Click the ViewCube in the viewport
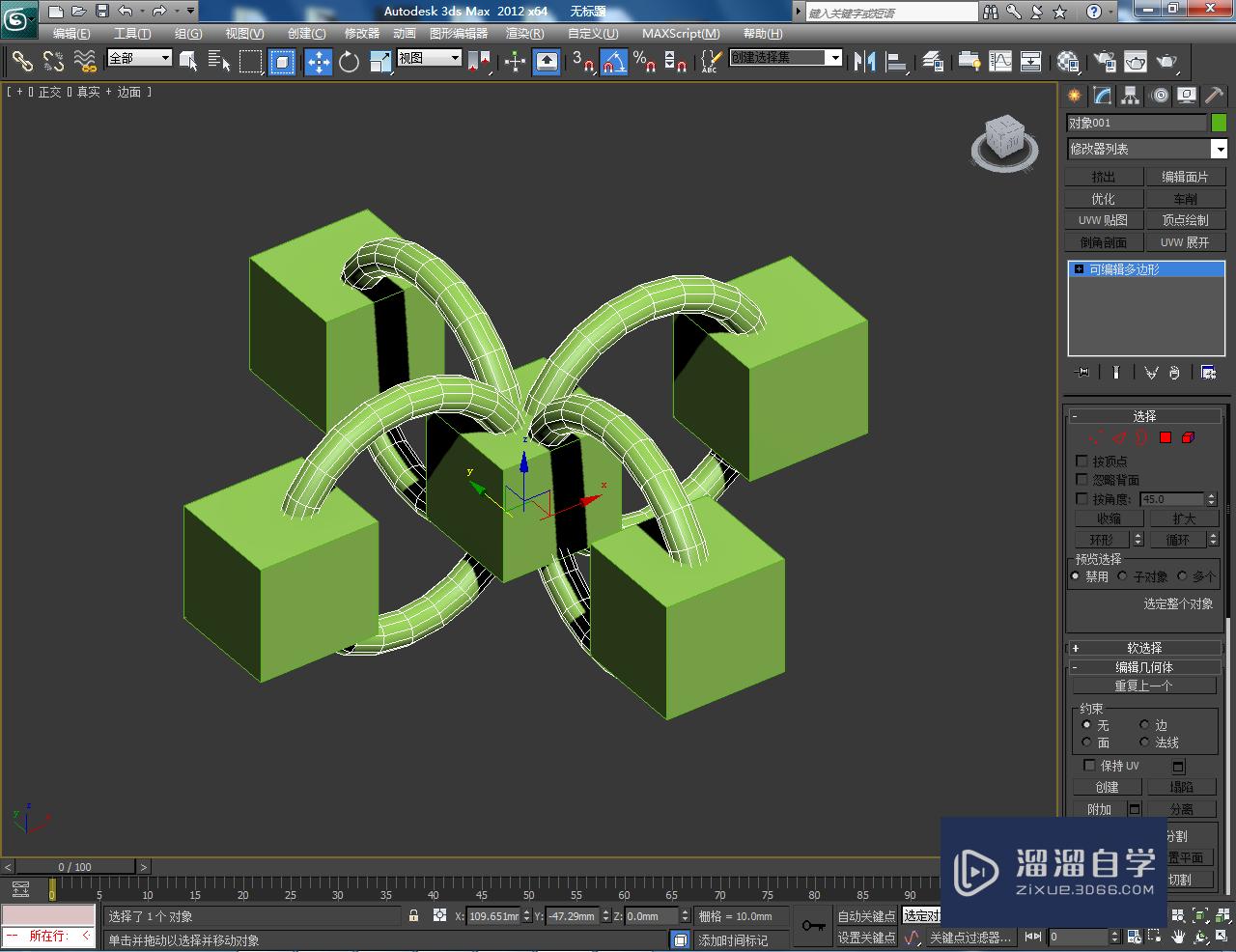Viewport: 1236px width, 952px height. pyautogui.click(x=1005, y=140)
